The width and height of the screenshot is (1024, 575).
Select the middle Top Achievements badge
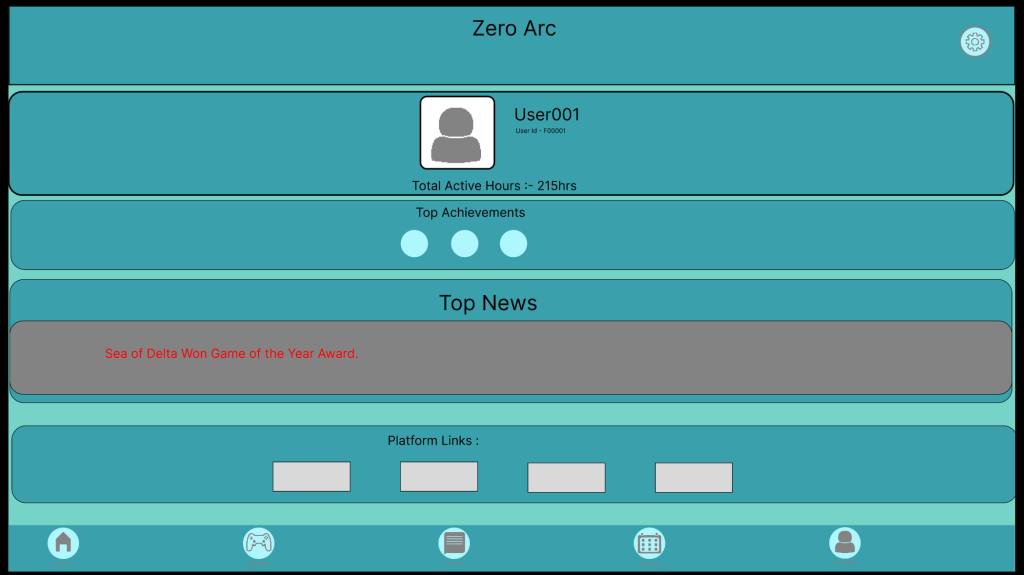[464, 244]
